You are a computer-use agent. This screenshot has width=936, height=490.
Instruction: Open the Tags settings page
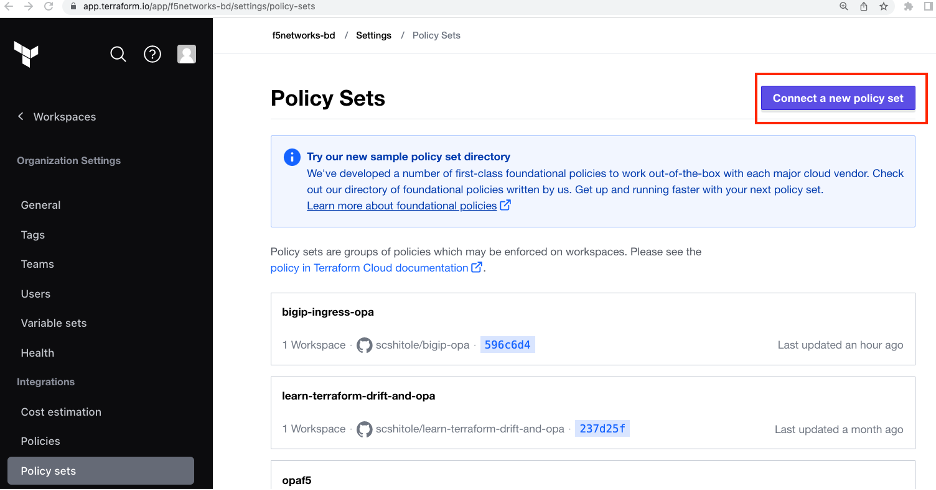(33, 235)
